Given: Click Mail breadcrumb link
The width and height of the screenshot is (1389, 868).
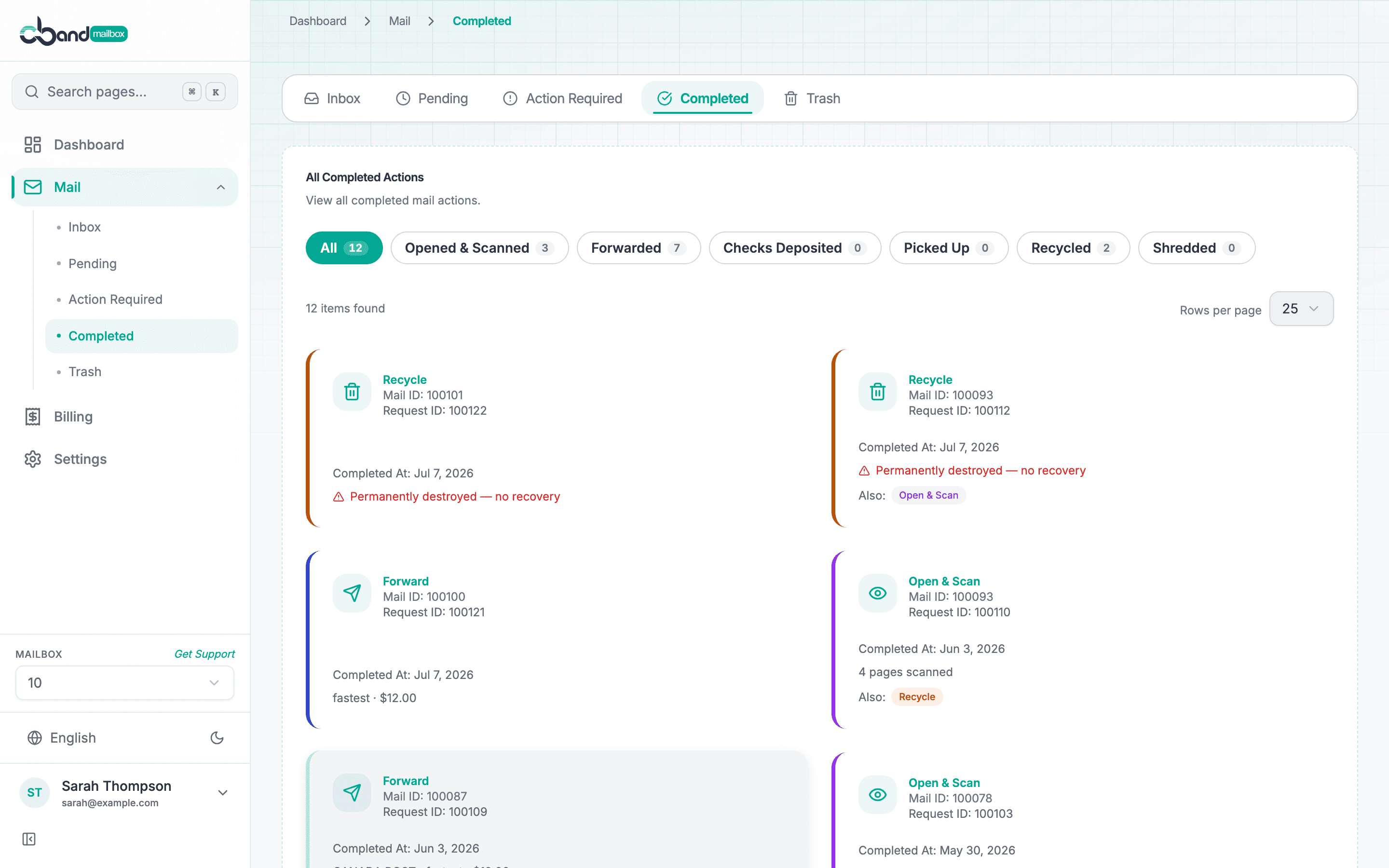Looking at the screenshot, I should tap(399, 21).
